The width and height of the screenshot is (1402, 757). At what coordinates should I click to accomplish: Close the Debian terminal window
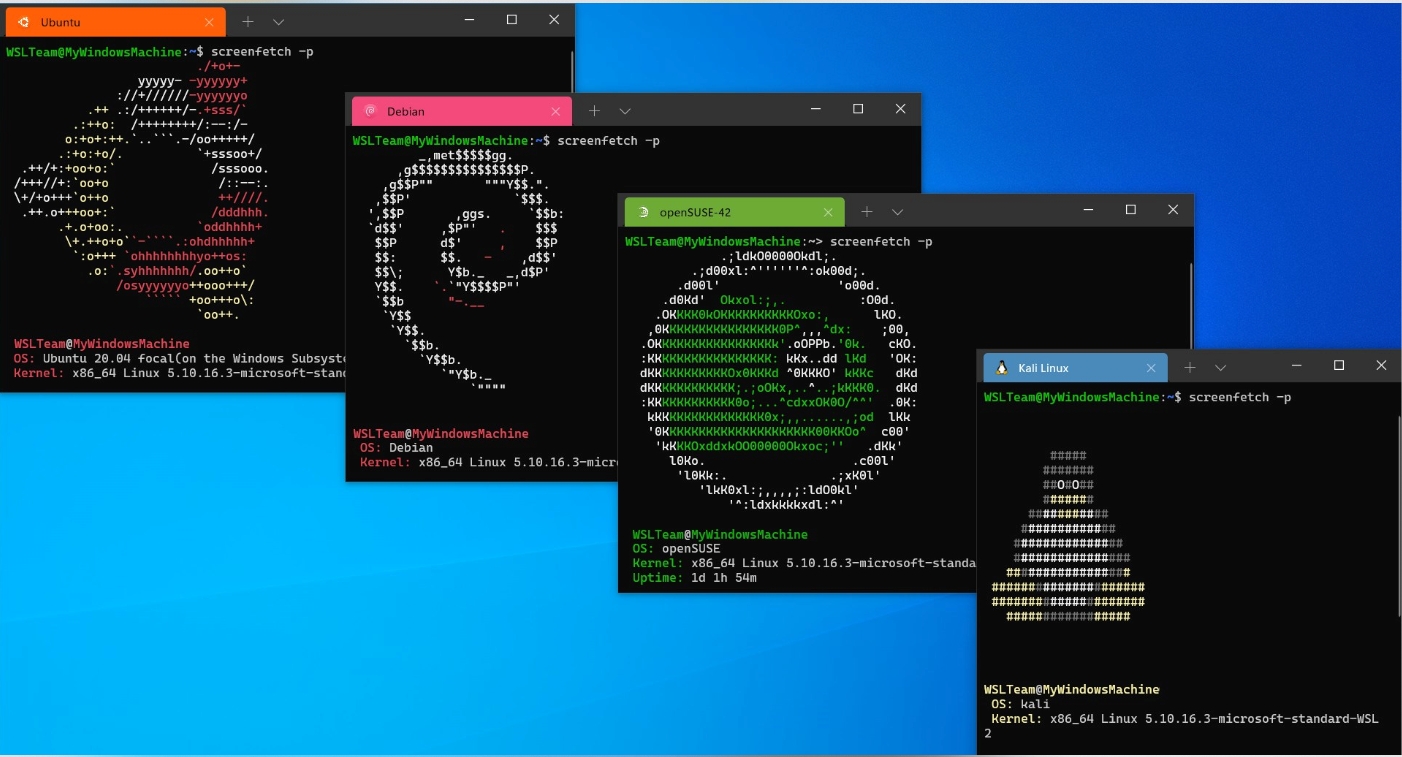pyautogui.click(x=901, y=109)
